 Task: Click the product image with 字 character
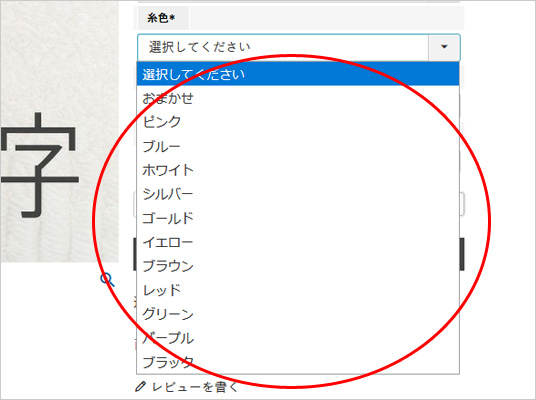click(x=59, y=132)
